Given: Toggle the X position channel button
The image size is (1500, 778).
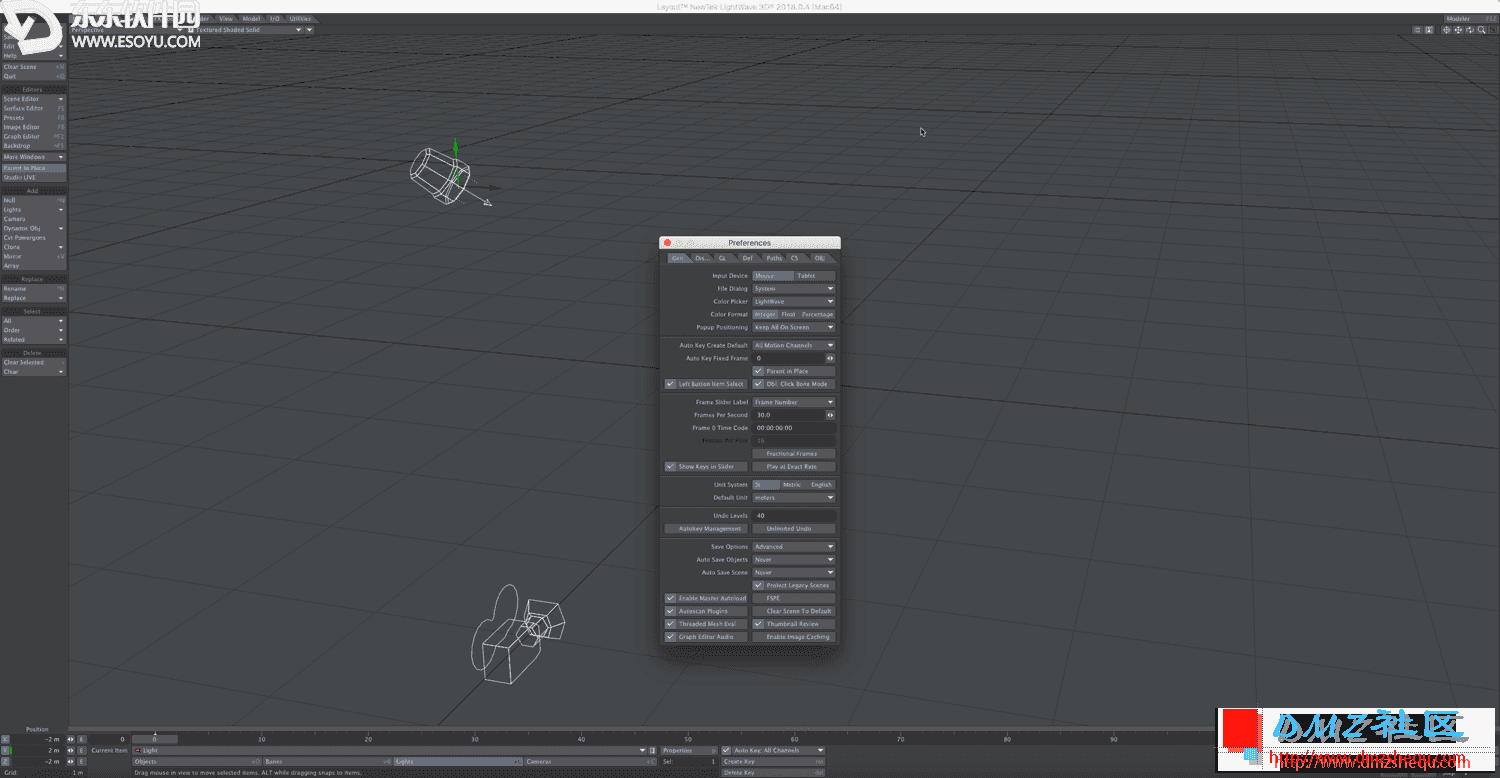Looking at the screenshot, I should click(5, 739).
